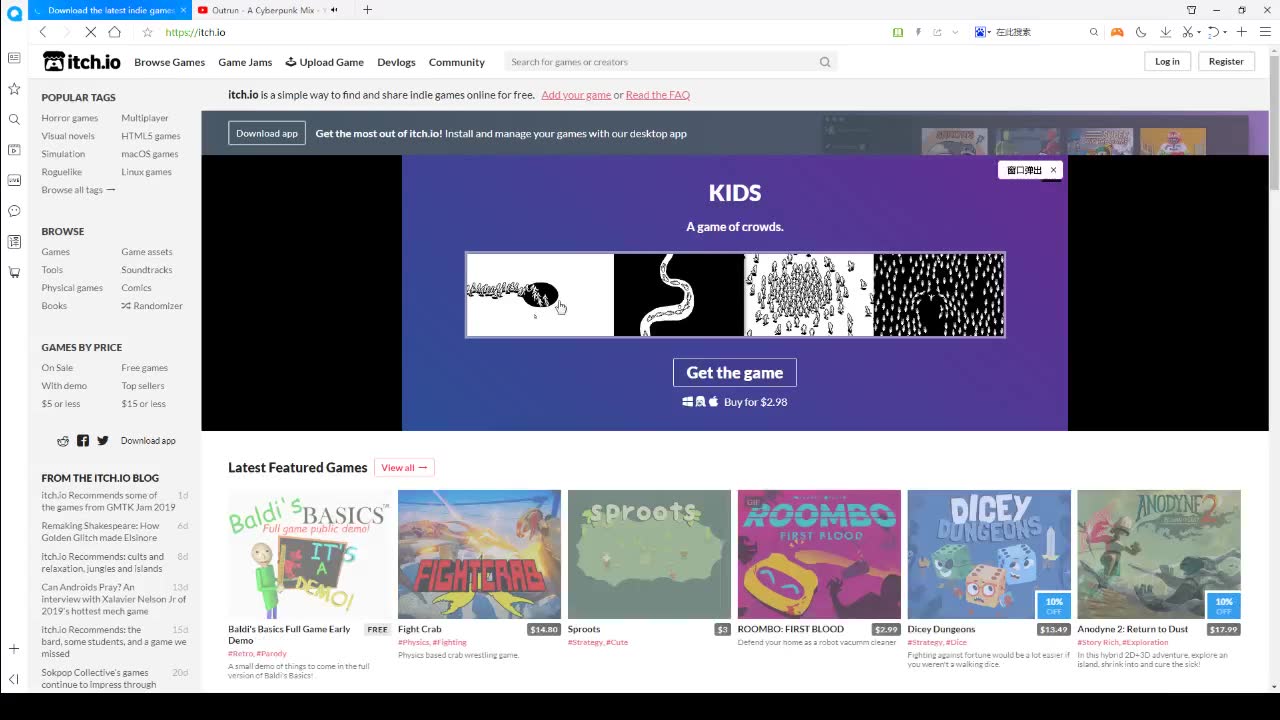The height and width of the screenshot is (720, 1280).
Task: Open the browser hamburger main menu
Action: coord(1266,32)
